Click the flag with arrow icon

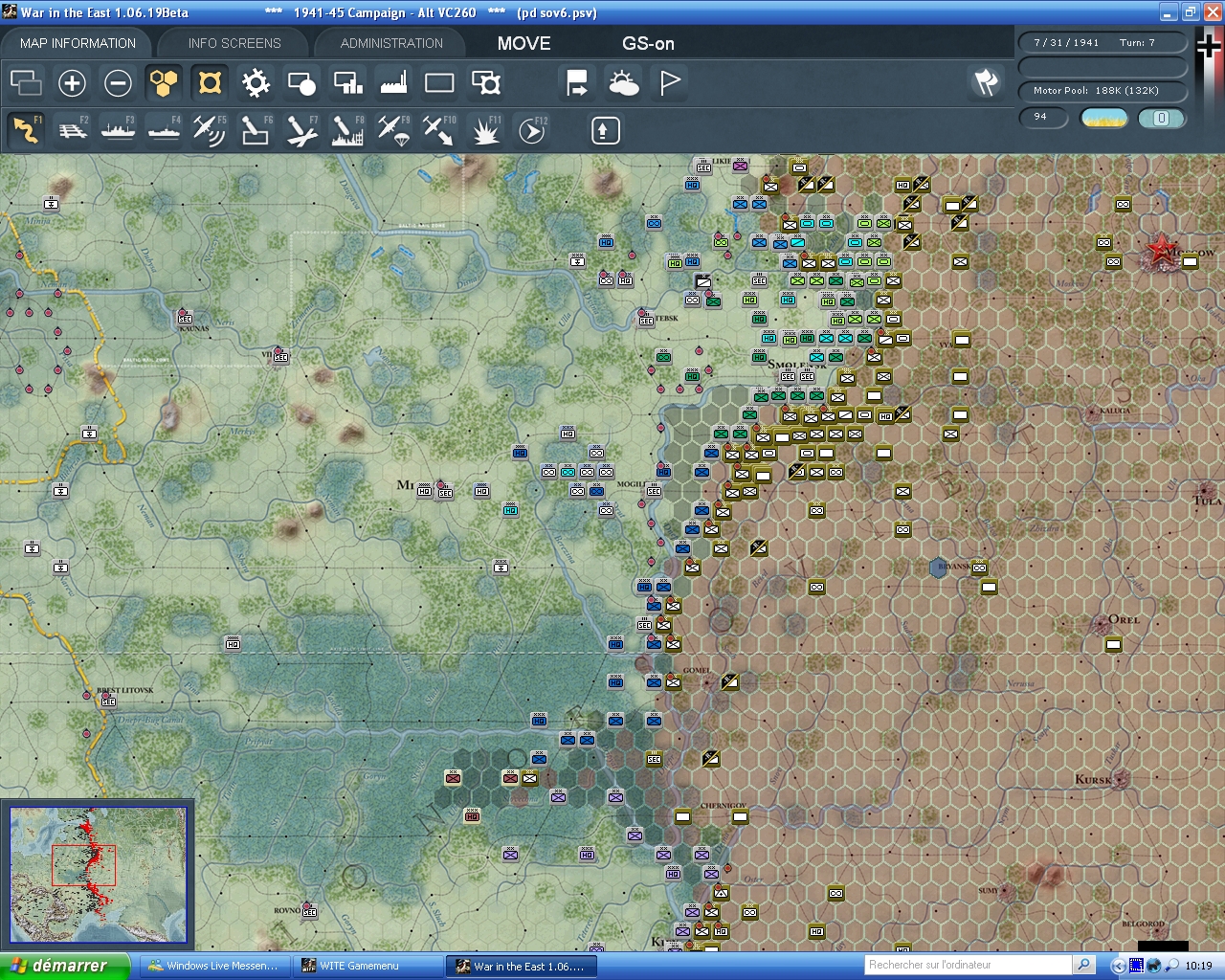point(577,83)
